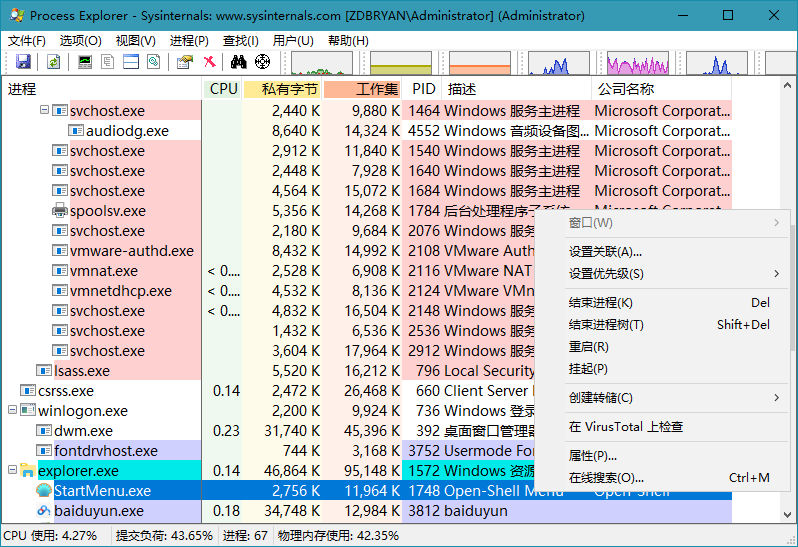Sort by the 私有字节 column header
Viewport: 798px width, 547px height.
tap(282, 89)
